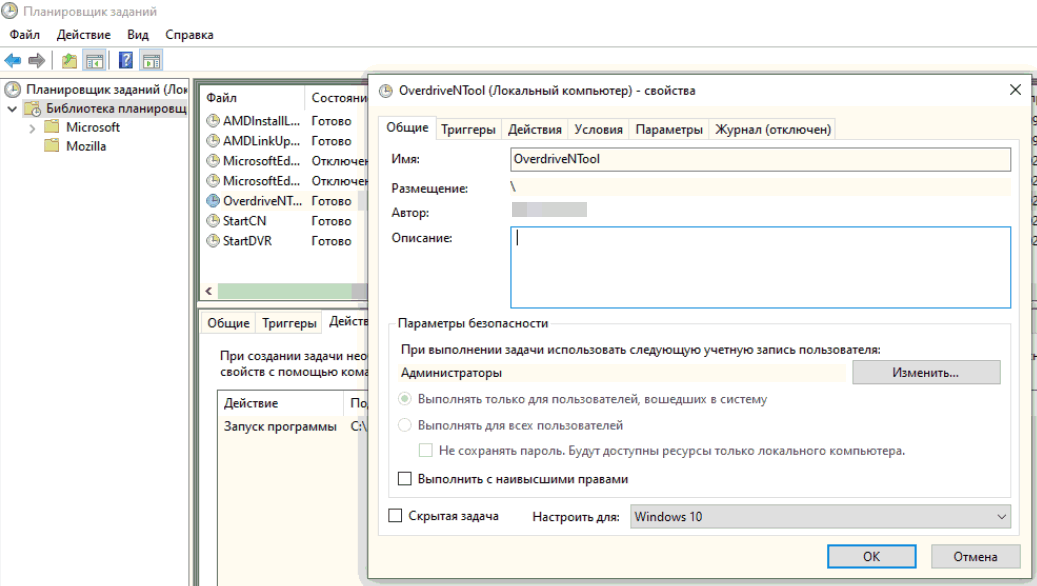Select the AMDLinkUp... task row name
The image size is (1037, 586).
point(261,141)
